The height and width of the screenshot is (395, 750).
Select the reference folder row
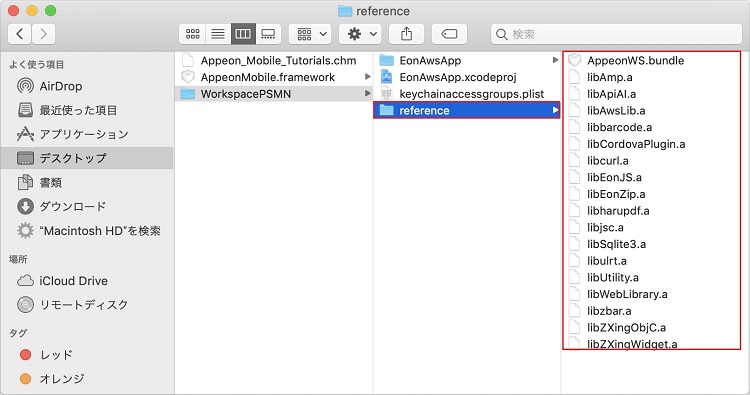coord(467,110)
